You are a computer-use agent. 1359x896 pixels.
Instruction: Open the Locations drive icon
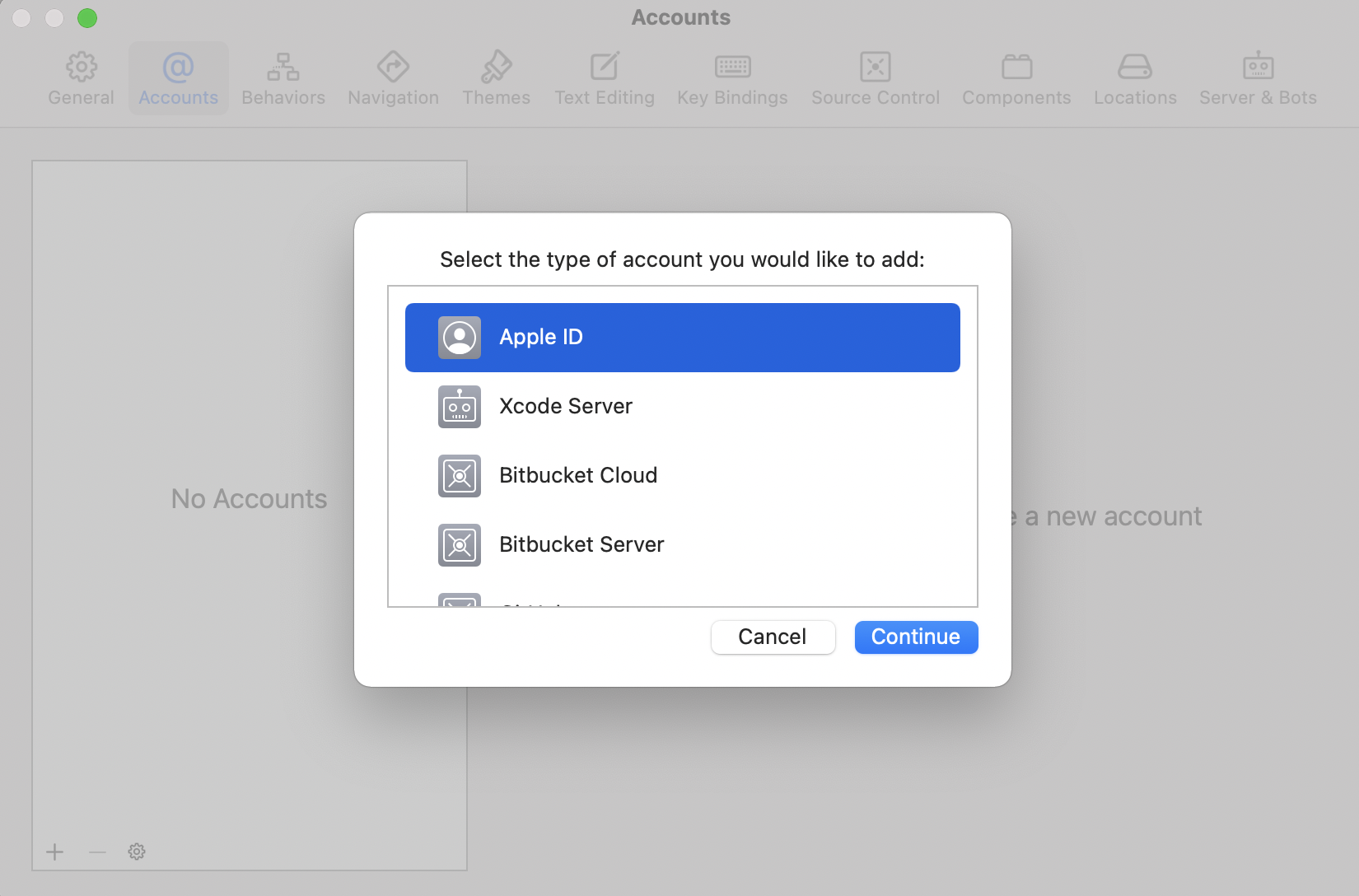coord(1135,67)
